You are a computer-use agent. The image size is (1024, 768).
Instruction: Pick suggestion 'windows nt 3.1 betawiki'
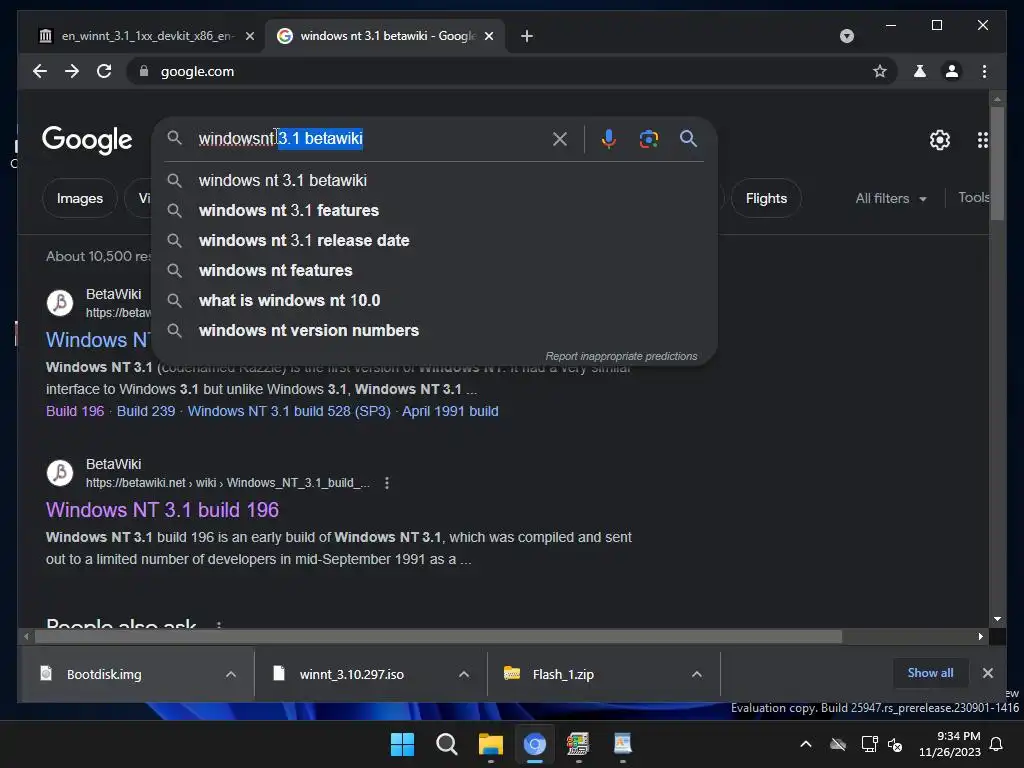434,180
